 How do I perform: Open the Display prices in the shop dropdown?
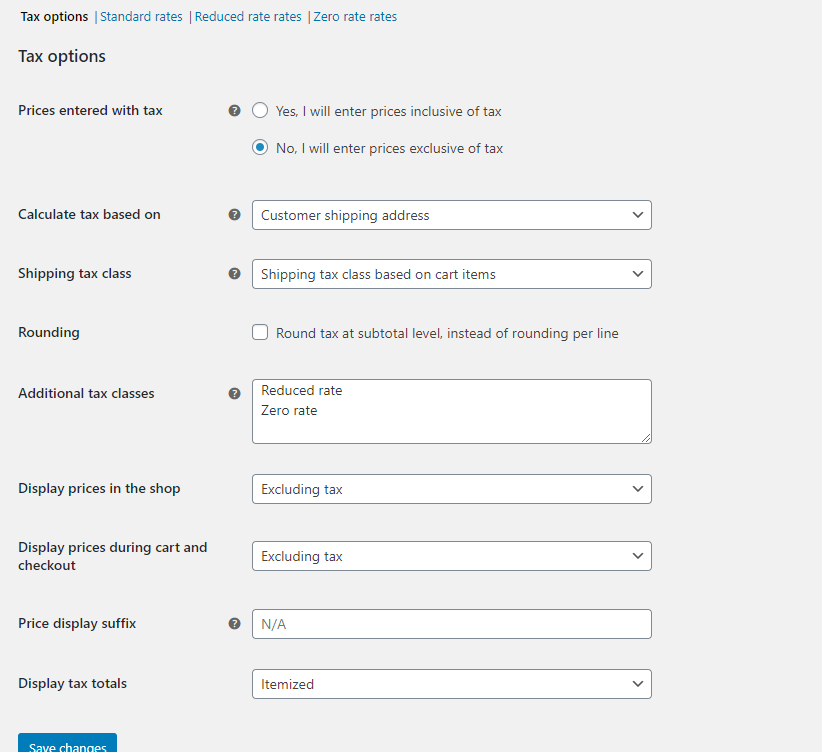pyautogui.click(x=451, y=489)
